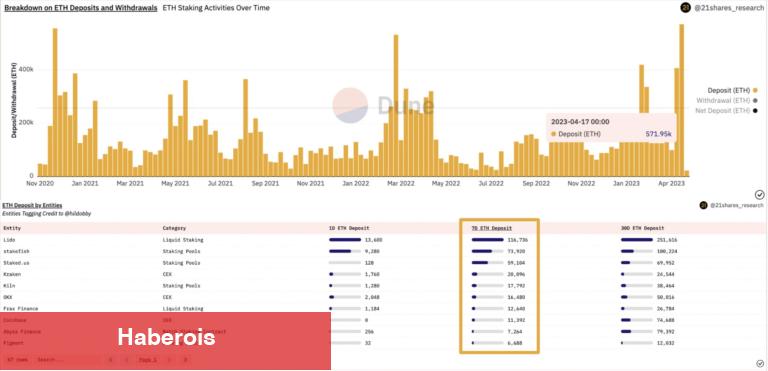Click Lido's 7D deposit value 116,736
The height and width of the screenshot is (371, 768).
(x=518, y=240)
